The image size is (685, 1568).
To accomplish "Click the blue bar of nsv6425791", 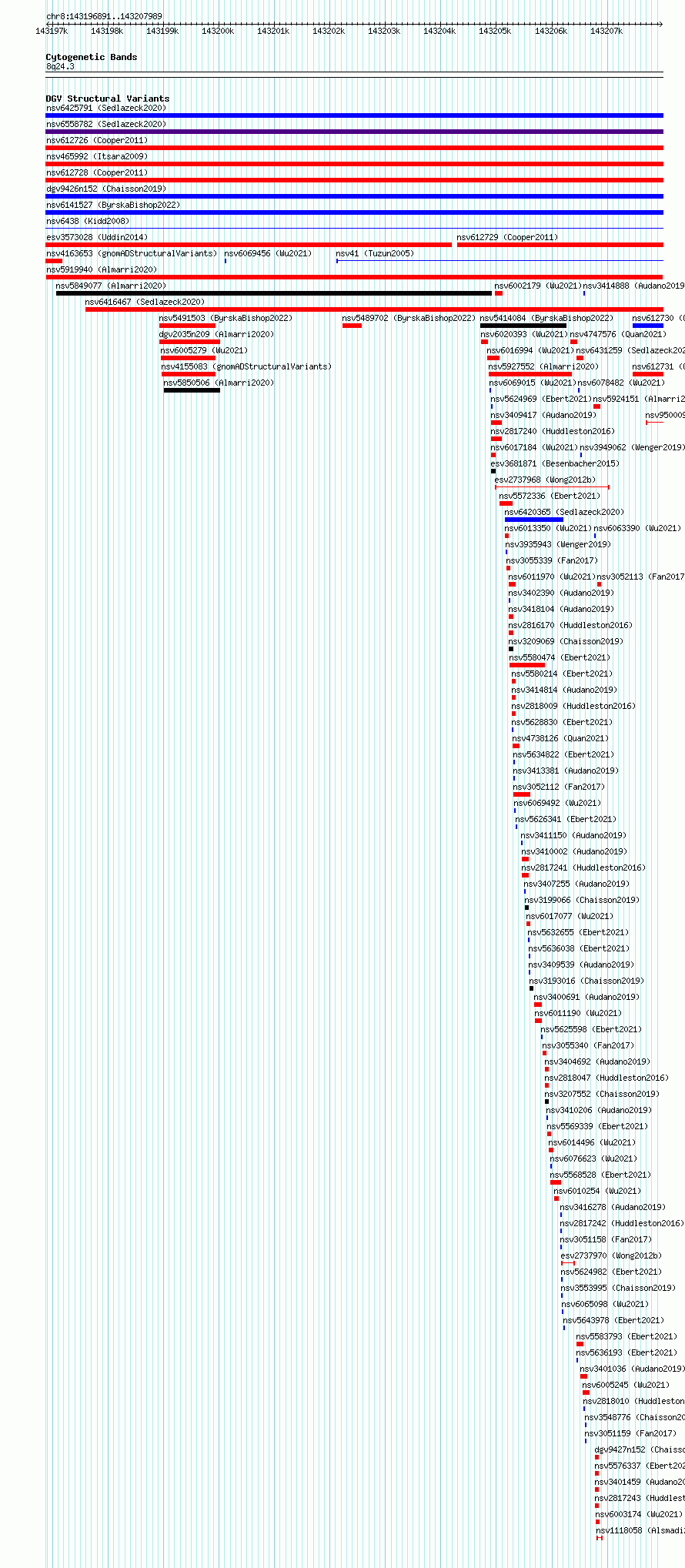I will pyautogui.click(x=354, y=115).
